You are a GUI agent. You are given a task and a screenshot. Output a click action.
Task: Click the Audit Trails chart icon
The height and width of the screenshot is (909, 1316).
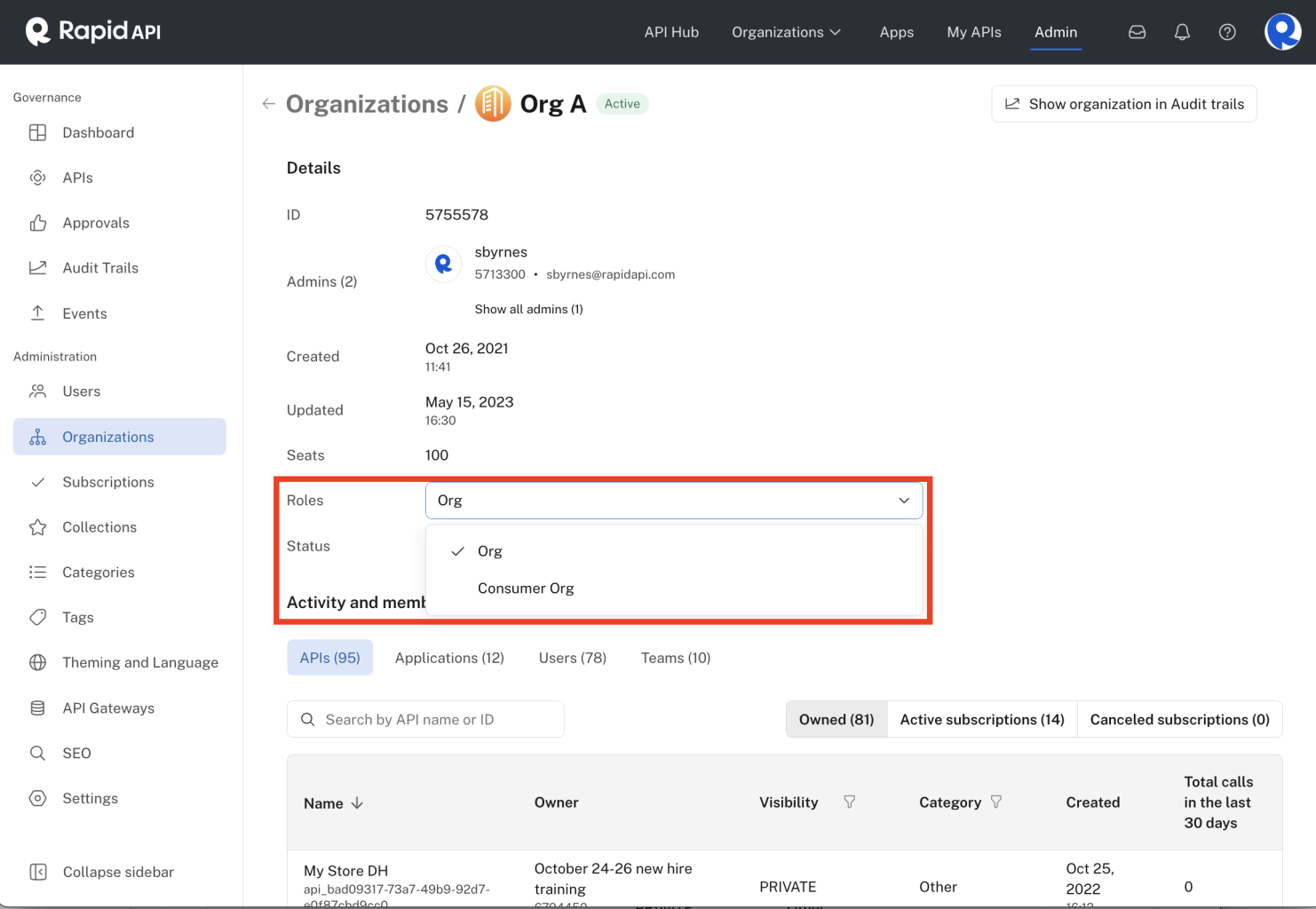tap(37, 268)
